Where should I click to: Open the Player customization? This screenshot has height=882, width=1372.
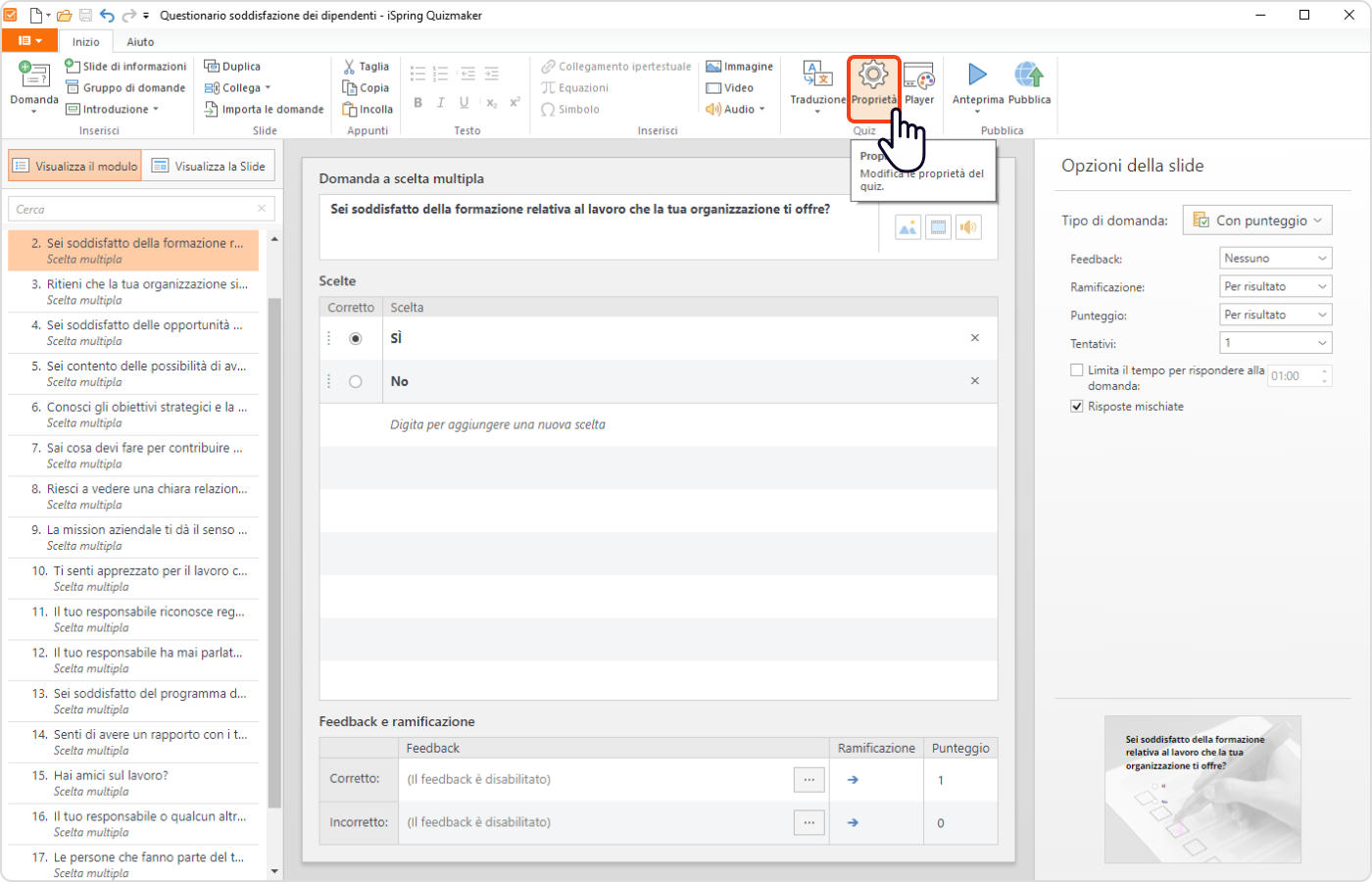(919, 84)
